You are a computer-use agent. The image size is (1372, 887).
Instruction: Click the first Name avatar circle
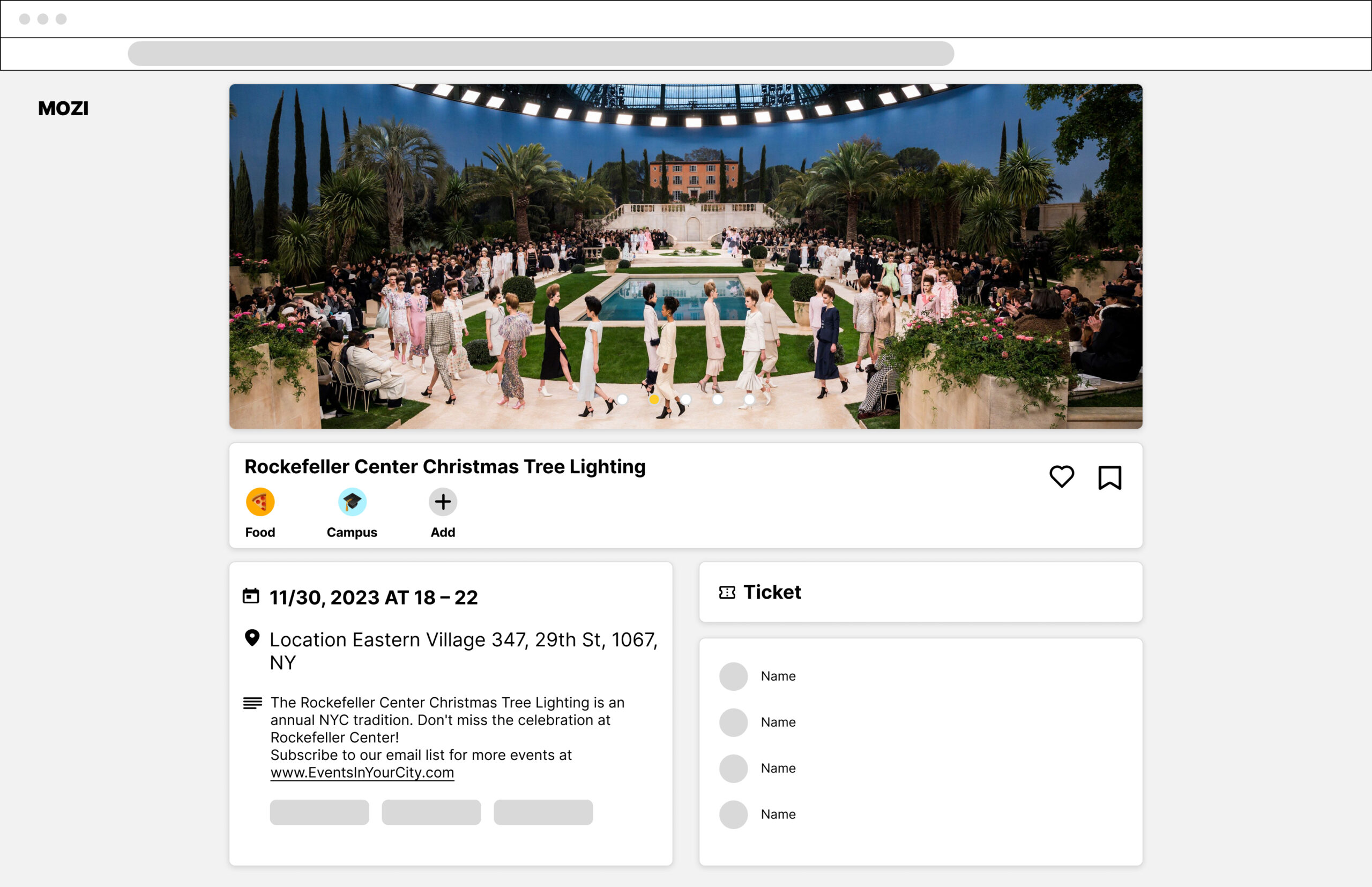point(733,676)
